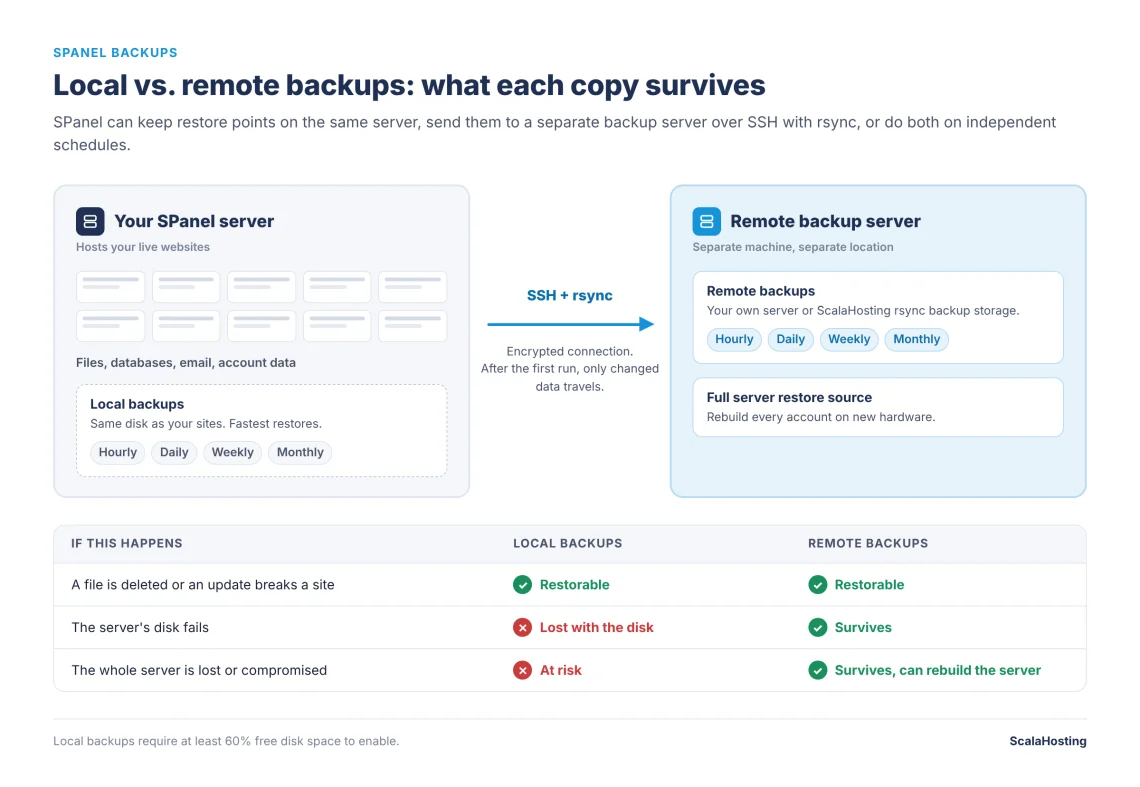Click the Your SPanel server title

pyautogui.click(x=194, y=221)
